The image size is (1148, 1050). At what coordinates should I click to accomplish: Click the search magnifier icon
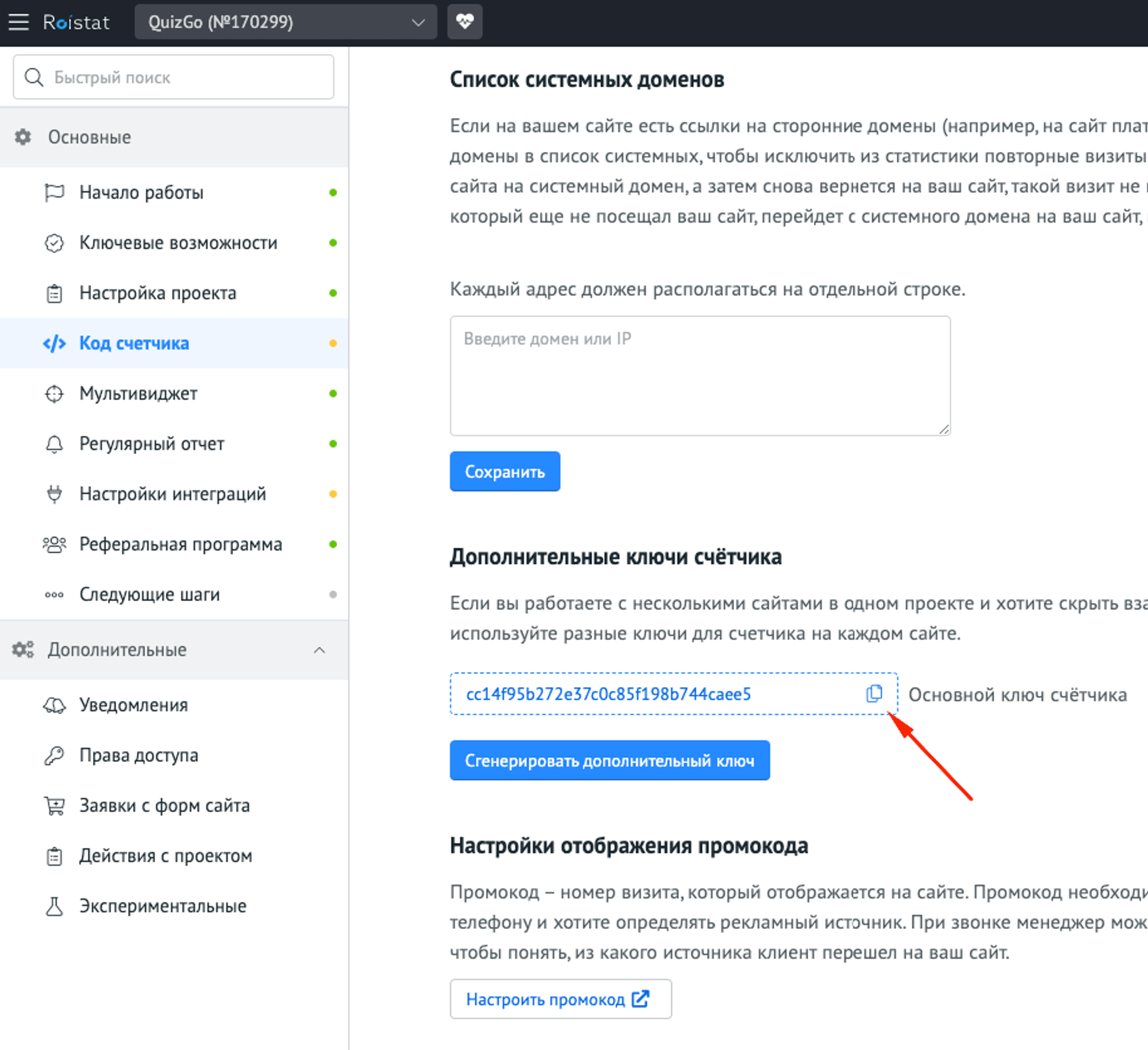pos(34,78)
